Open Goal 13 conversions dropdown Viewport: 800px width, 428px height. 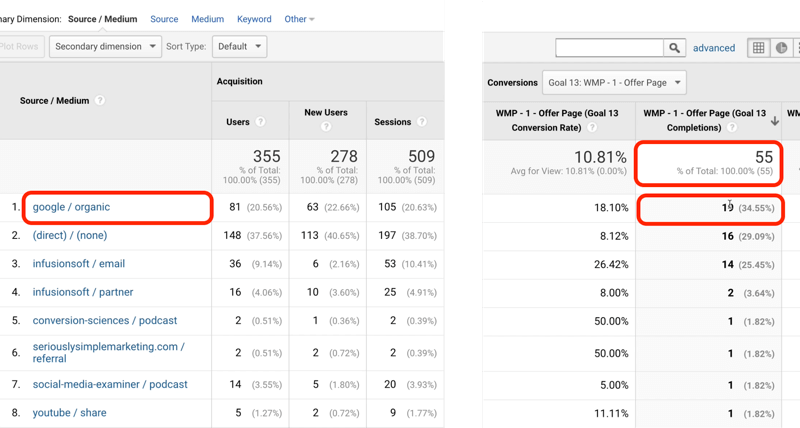(x=614, y=83)
